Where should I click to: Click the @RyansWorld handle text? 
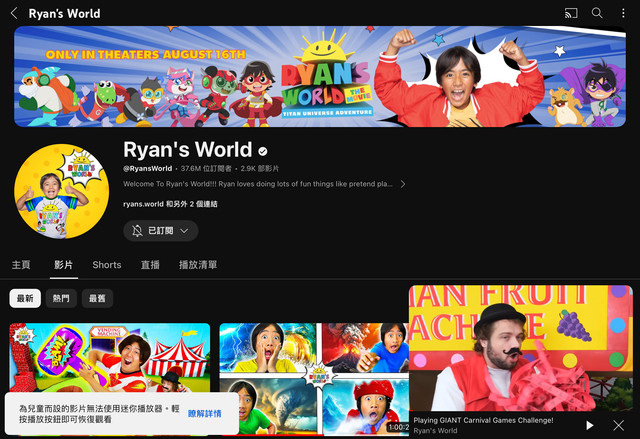148,169
